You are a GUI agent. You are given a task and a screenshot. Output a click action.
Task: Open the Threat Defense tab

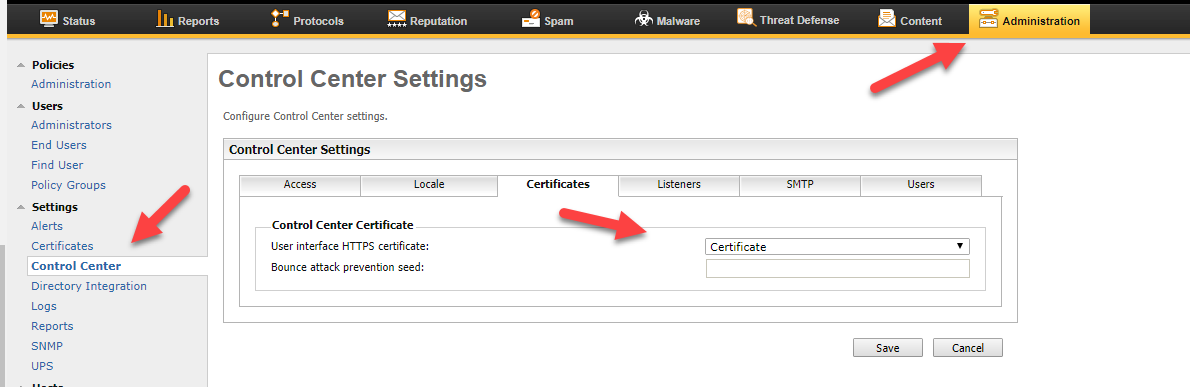point(789,20)
